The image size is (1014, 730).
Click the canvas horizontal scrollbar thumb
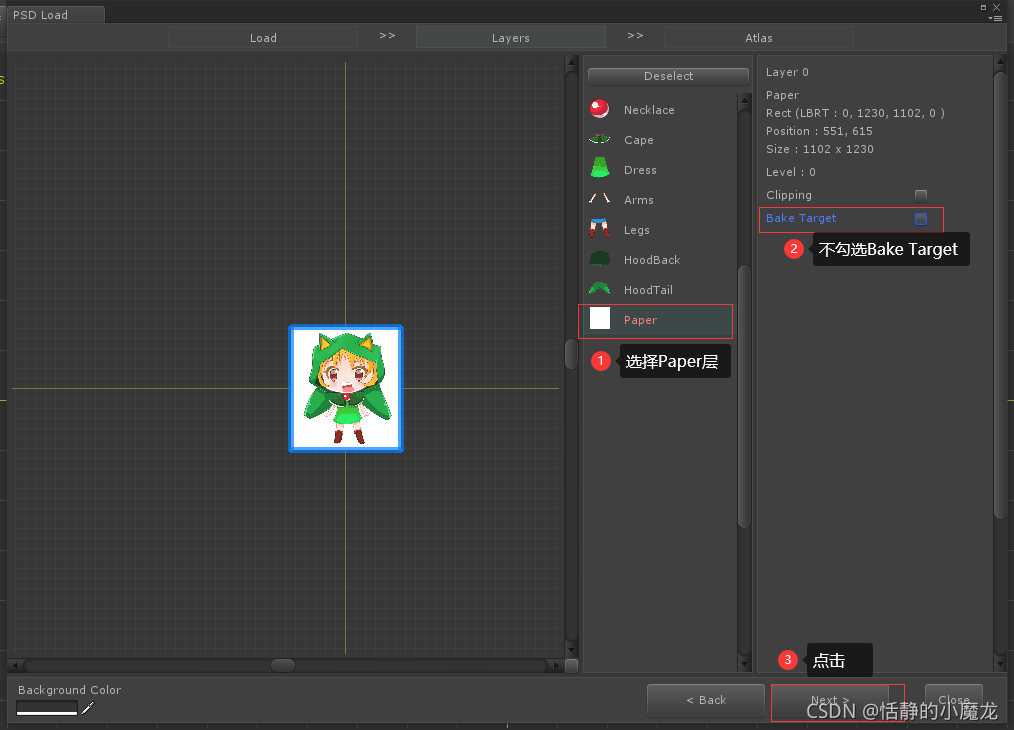pos(283,665)
